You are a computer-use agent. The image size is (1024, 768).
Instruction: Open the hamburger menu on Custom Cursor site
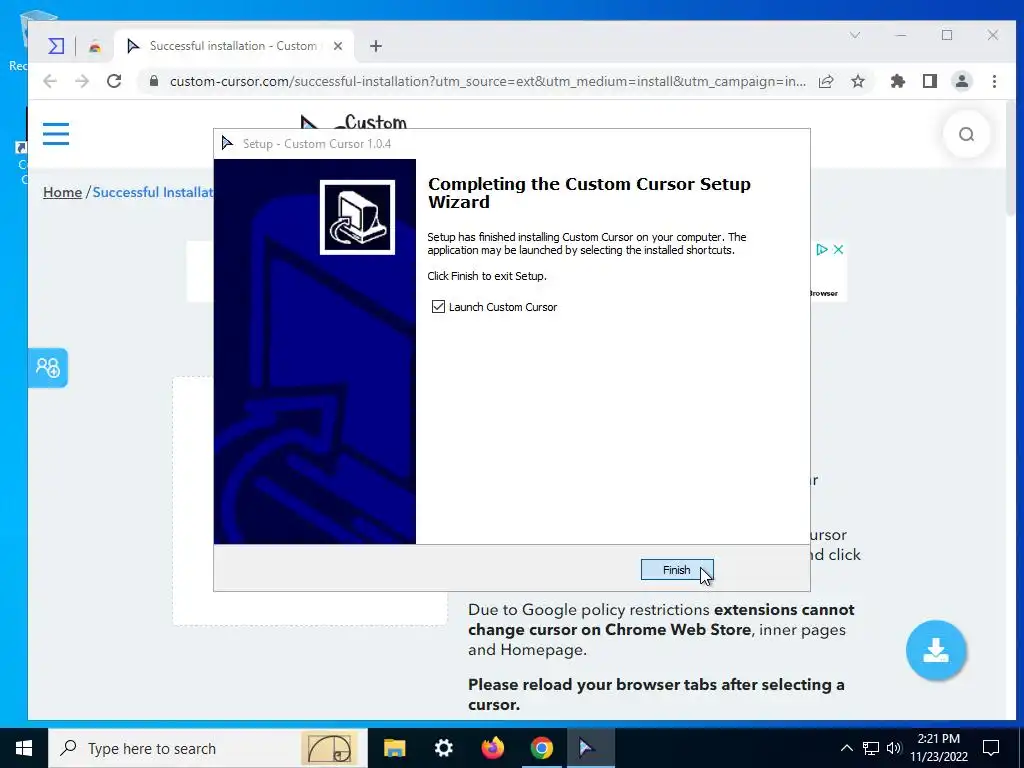click(56, 134)
